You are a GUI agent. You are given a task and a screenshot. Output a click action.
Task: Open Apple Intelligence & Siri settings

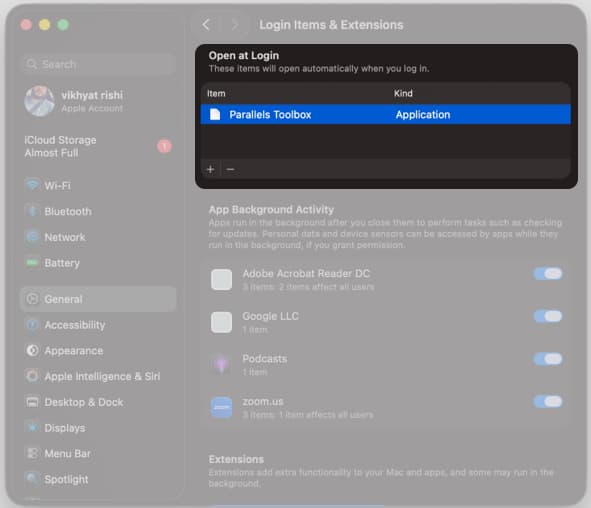tap(98, 376)
